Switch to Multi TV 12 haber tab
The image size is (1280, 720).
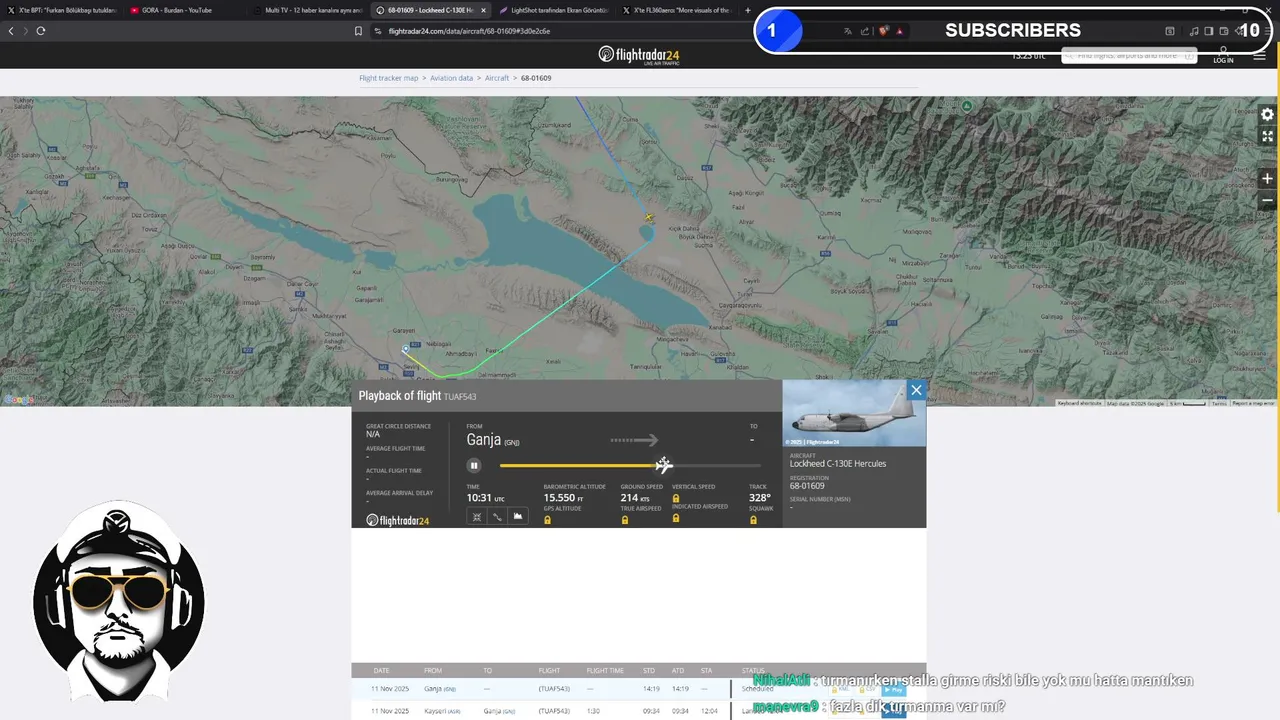(306, 10)
